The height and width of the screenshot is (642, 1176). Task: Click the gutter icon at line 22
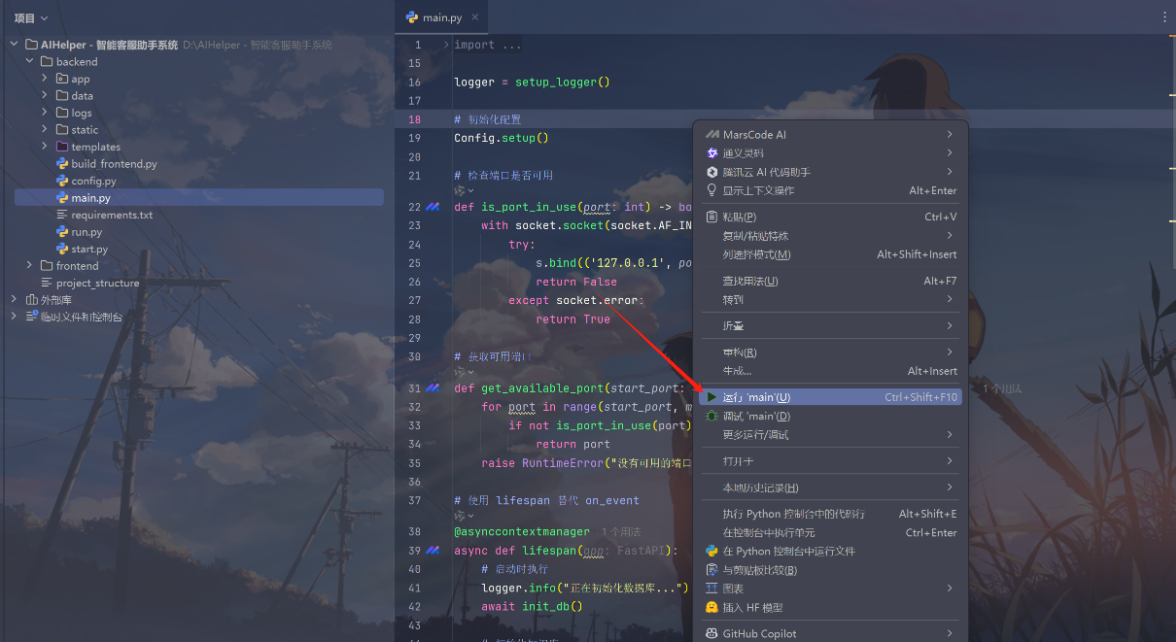[x=433, y=207]
